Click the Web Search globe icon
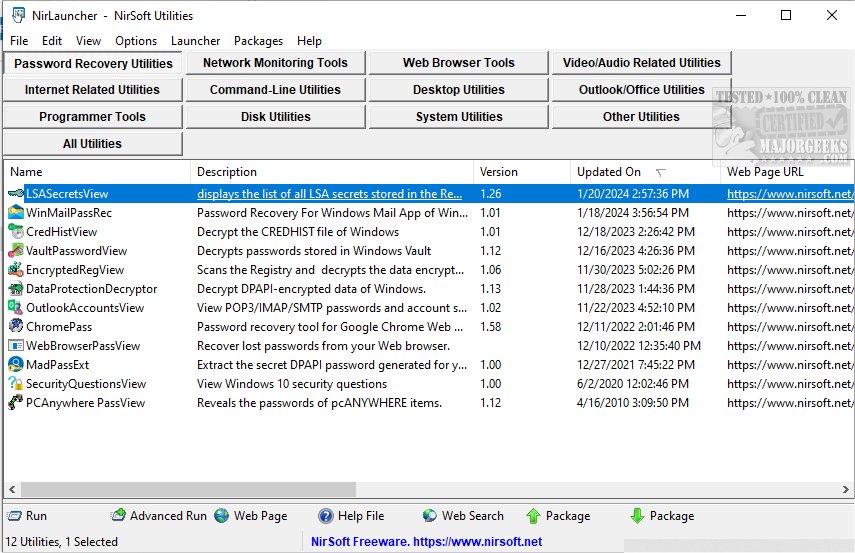Screen dimensions: 855x553 (x=430, y=516)
